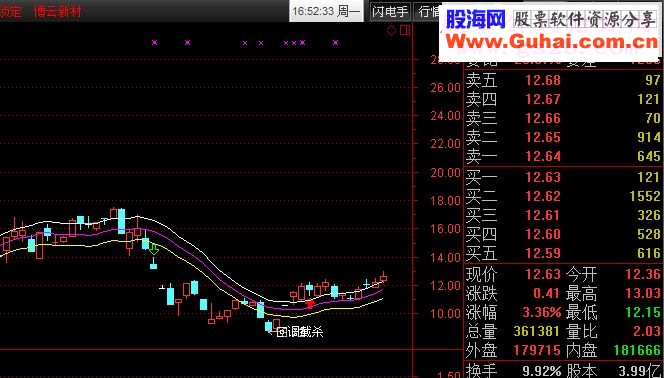
Task: Click the 14.00 price axis label
Action: click(x=445, y=257)
